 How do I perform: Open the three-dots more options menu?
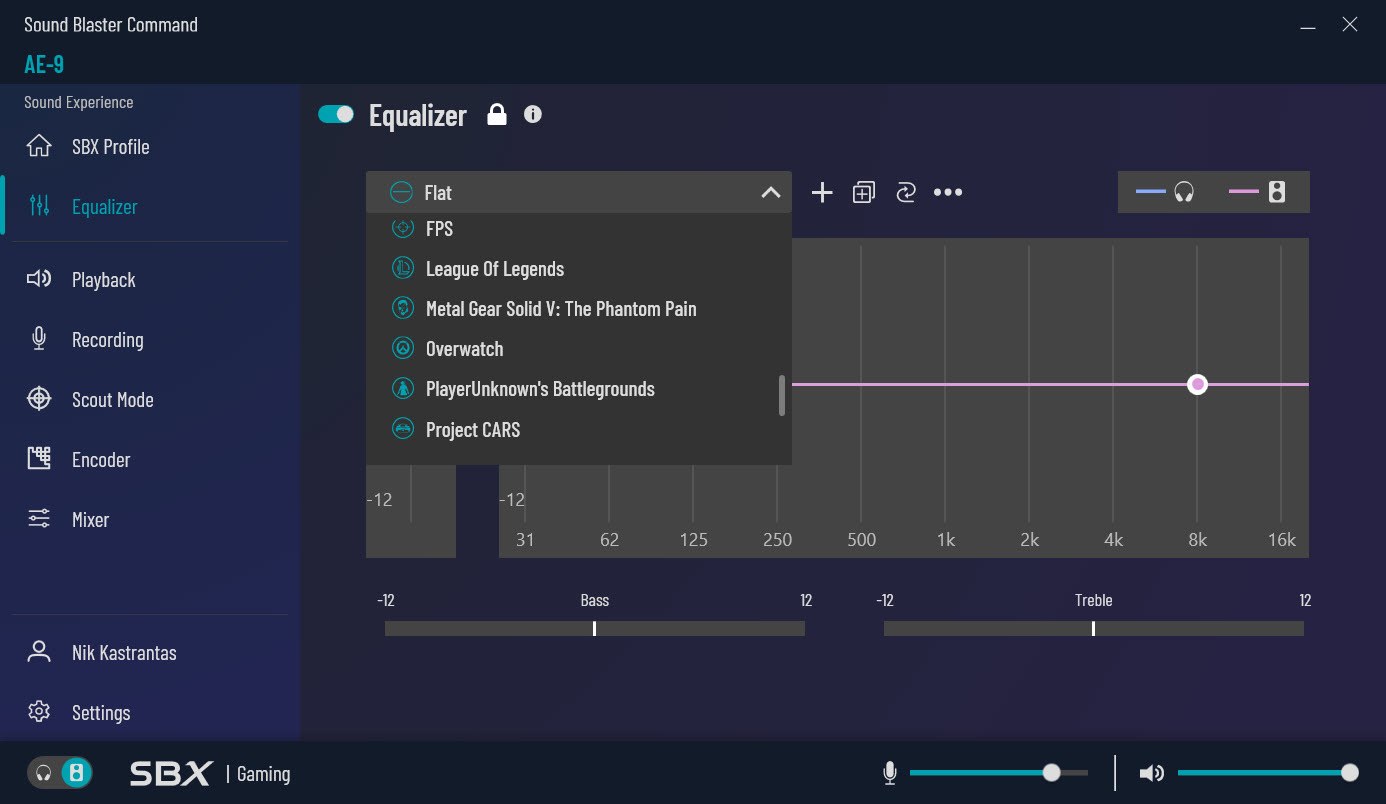(x=948, y=192)
